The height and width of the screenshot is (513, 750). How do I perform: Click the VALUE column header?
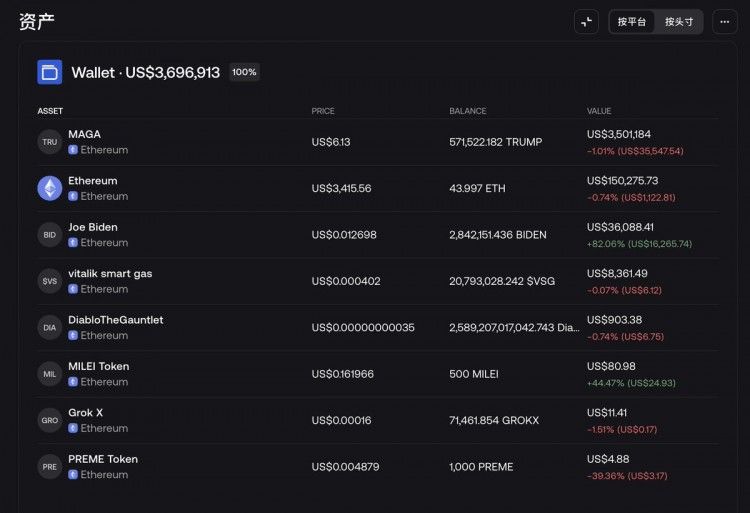pos(599,111)
